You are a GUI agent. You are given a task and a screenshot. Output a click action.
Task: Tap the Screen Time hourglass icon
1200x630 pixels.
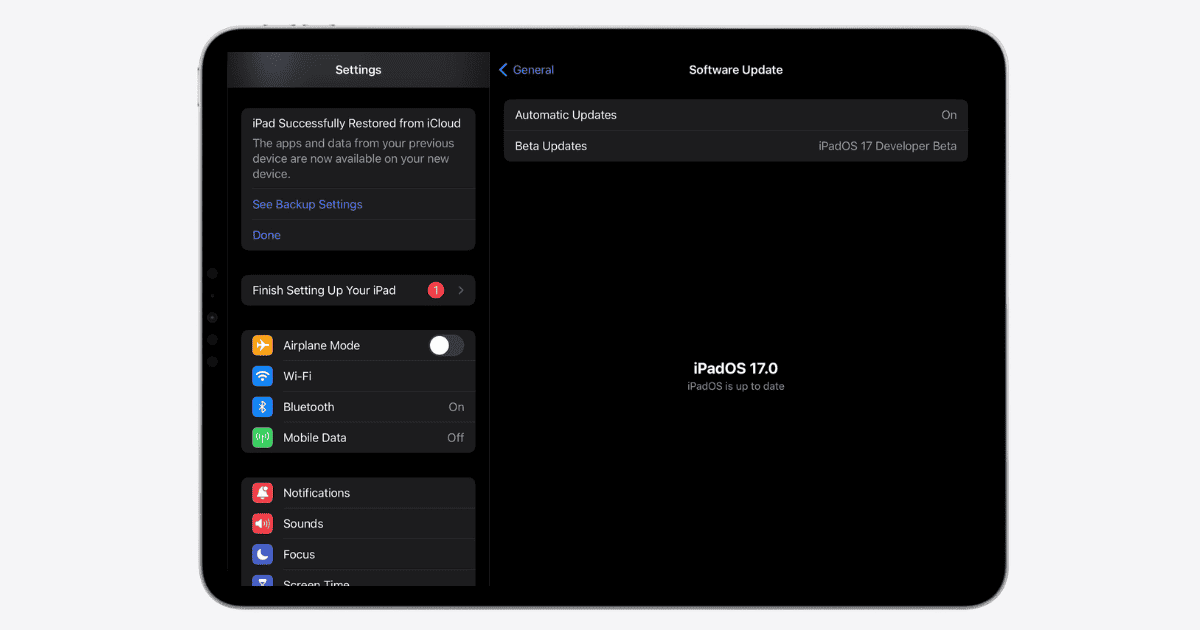[x=262, y=581]
